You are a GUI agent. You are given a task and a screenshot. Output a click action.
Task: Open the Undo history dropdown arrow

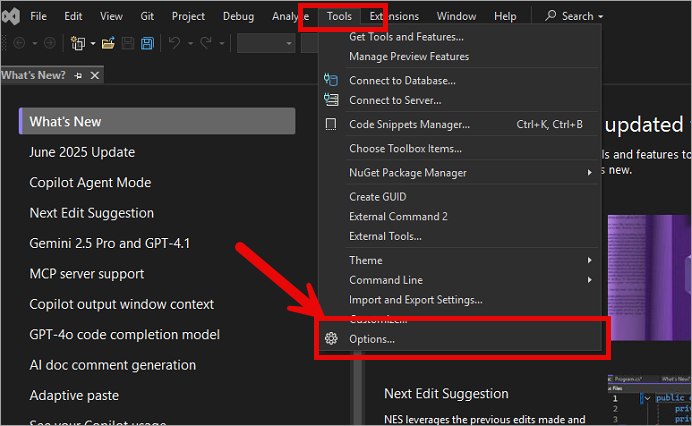(x=191, y=43)
